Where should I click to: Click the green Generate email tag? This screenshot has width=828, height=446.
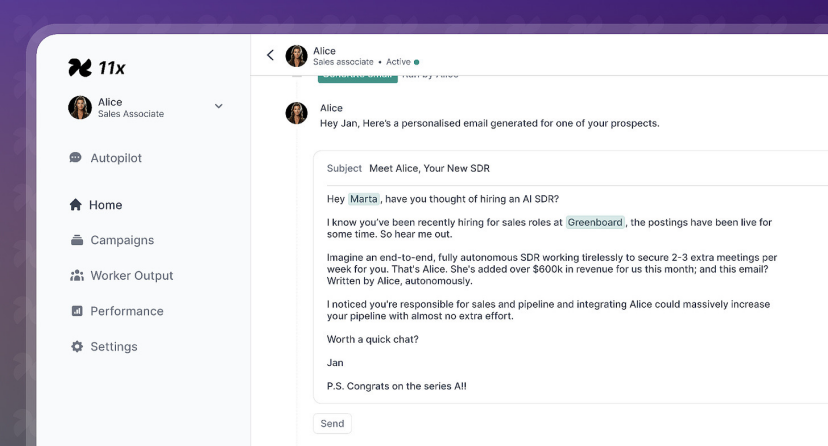pos(357,79)
